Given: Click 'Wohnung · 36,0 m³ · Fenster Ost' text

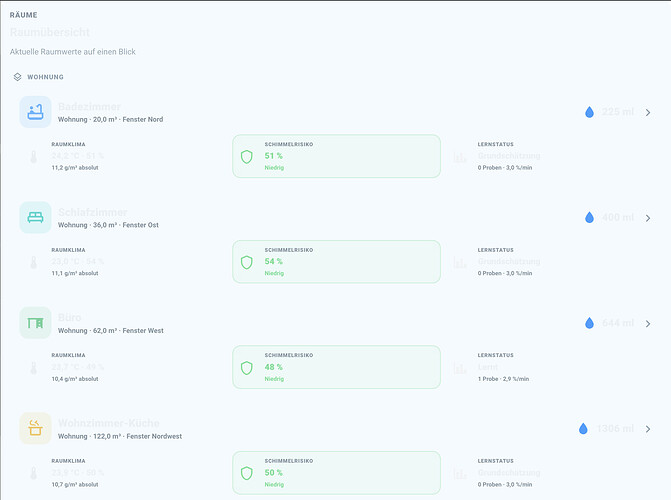Looking at the screenshot, I should coord(108,225).
